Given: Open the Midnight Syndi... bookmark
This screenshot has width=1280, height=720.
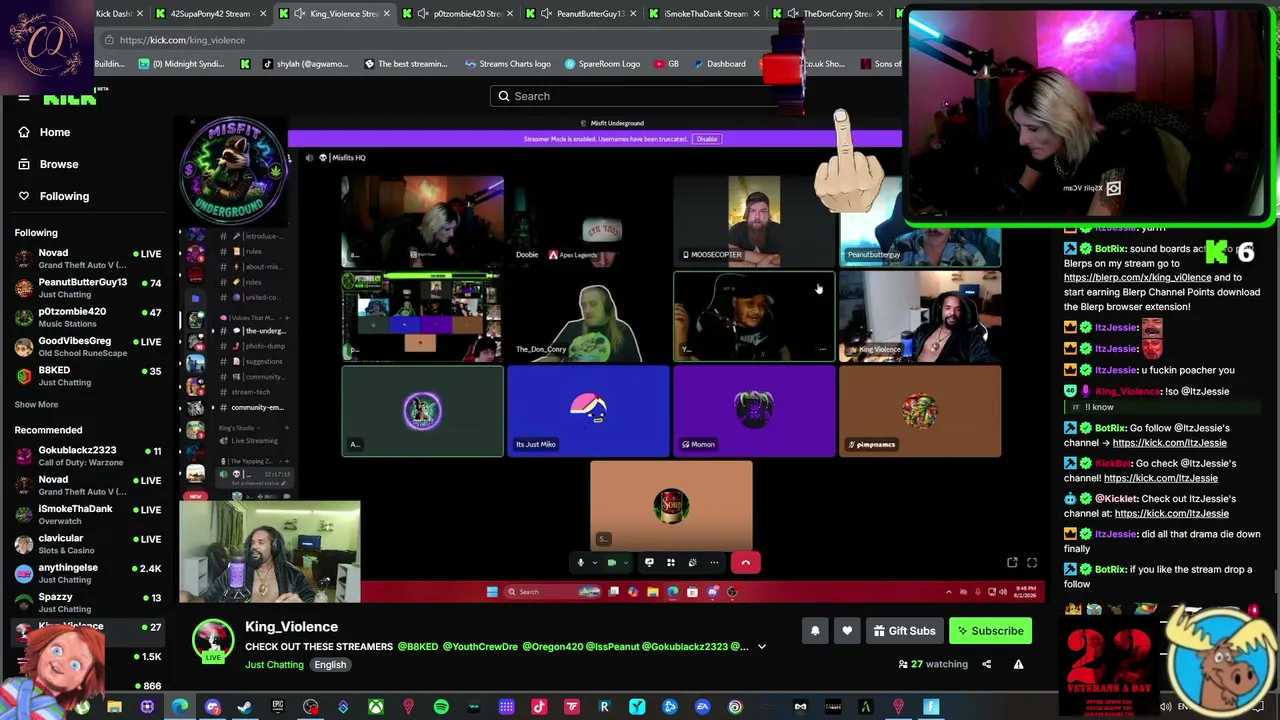Looking at the screenshot, I should click(181, 64).
